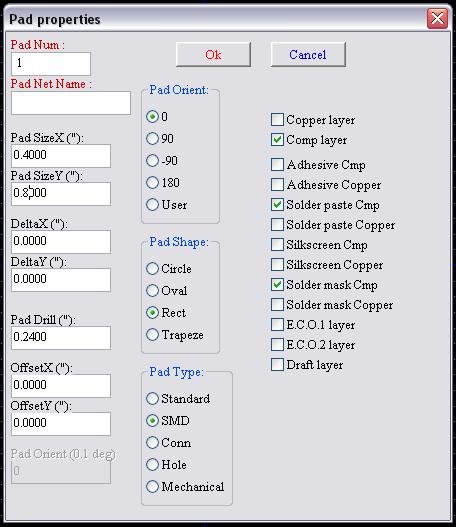Click the Pad Net Name field

tap(71, 103)
